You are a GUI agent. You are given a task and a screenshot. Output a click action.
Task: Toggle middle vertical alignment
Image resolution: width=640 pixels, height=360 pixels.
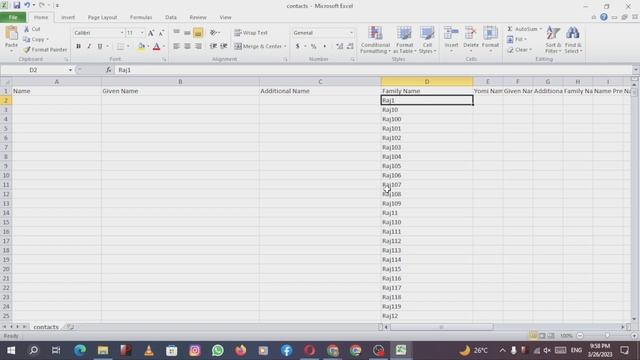pos(187,33)
